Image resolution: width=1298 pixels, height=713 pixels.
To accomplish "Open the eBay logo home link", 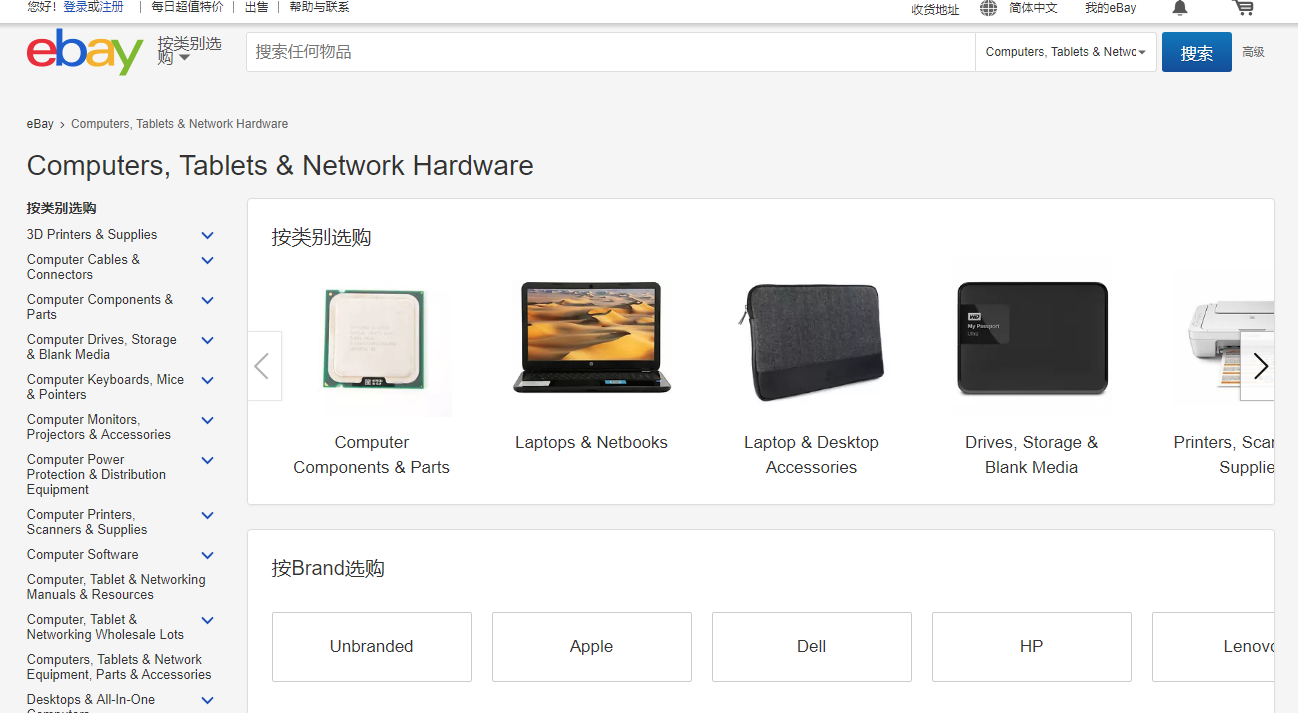I will tap(85, 51).
